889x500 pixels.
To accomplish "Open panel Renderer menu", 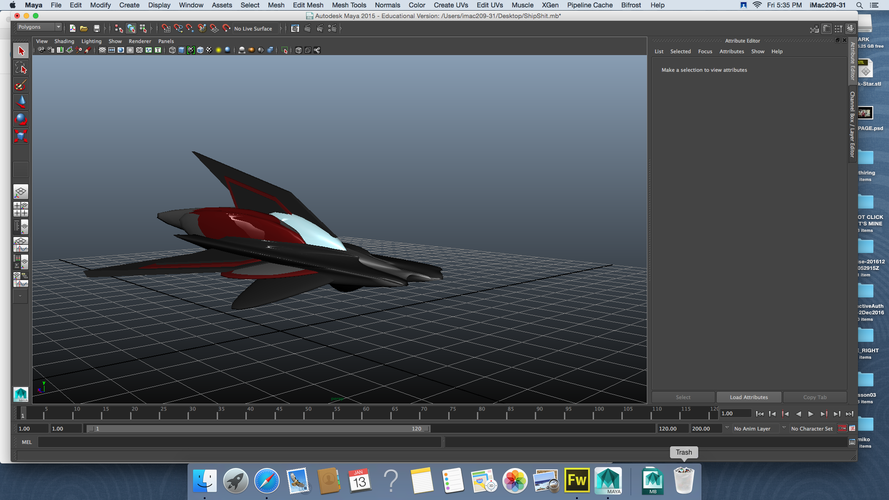I will tap(139, 41).
